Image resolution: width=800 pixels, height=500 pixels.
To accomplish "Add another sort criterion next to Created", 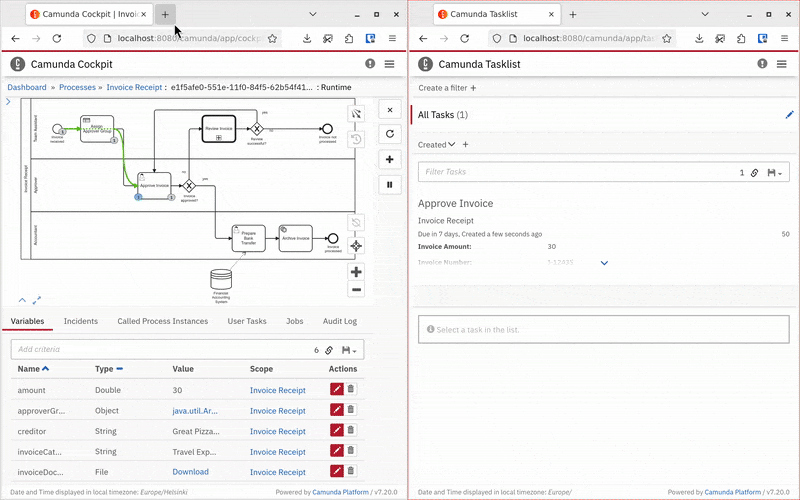I will pyautogui.click(x=465, y=145).
